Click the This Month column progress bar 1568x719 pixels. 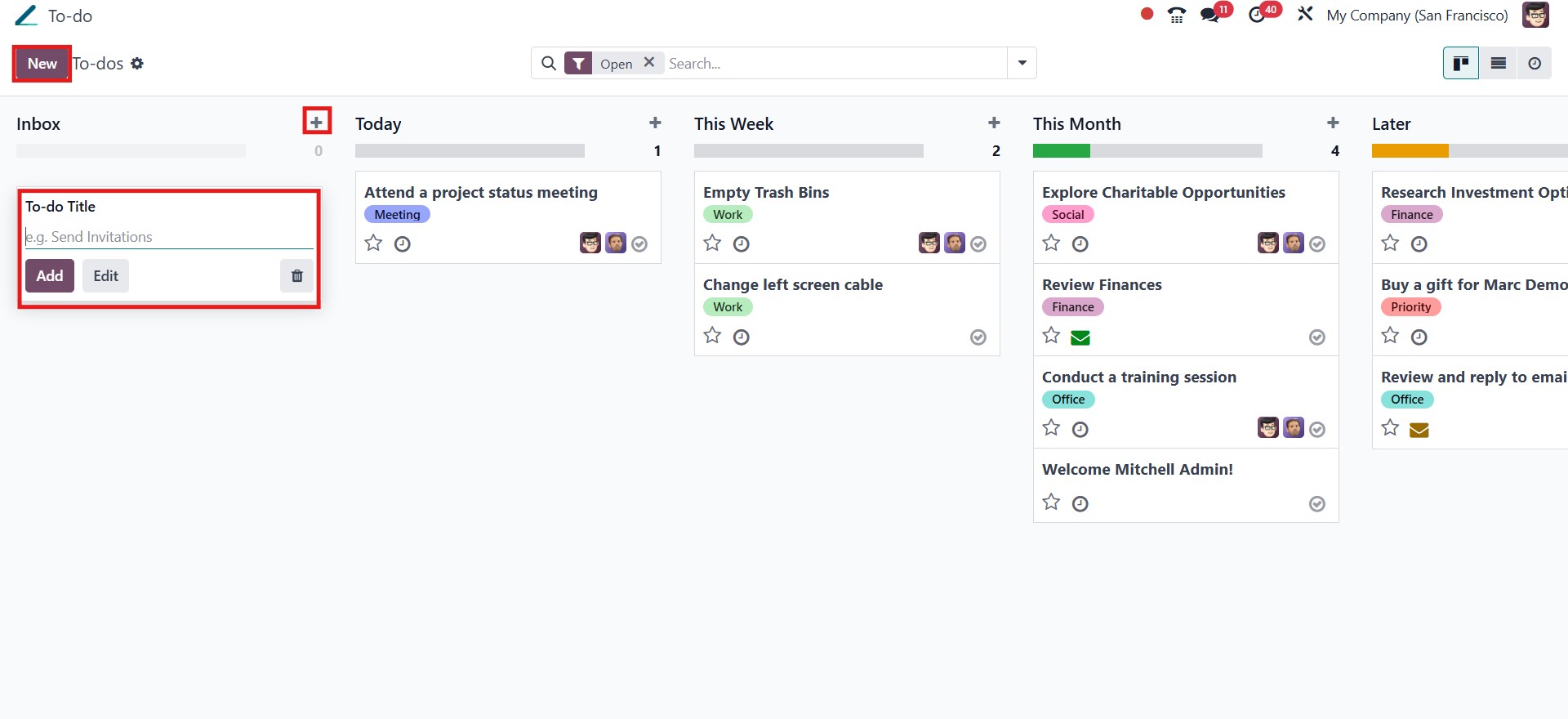pos(1147,151)
